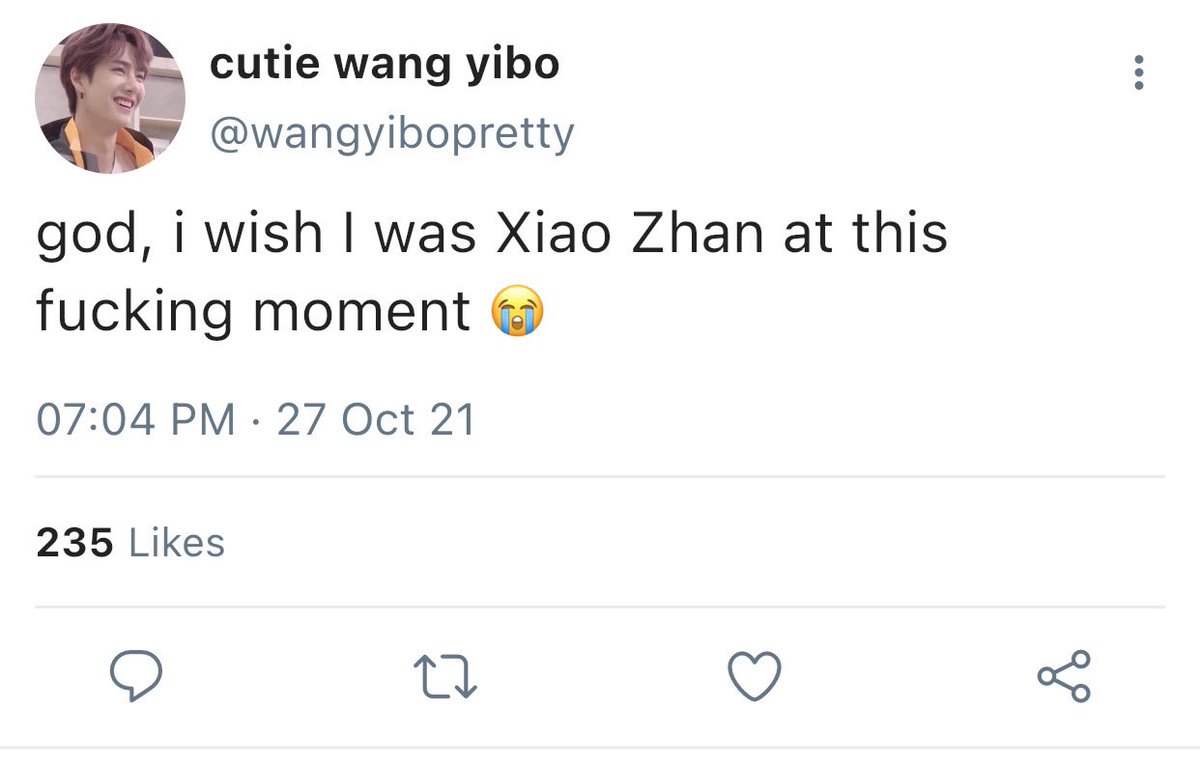Open the reply speech bubble icon
The width and height of the screenshot is (1200, 765).
coord(136,679)
